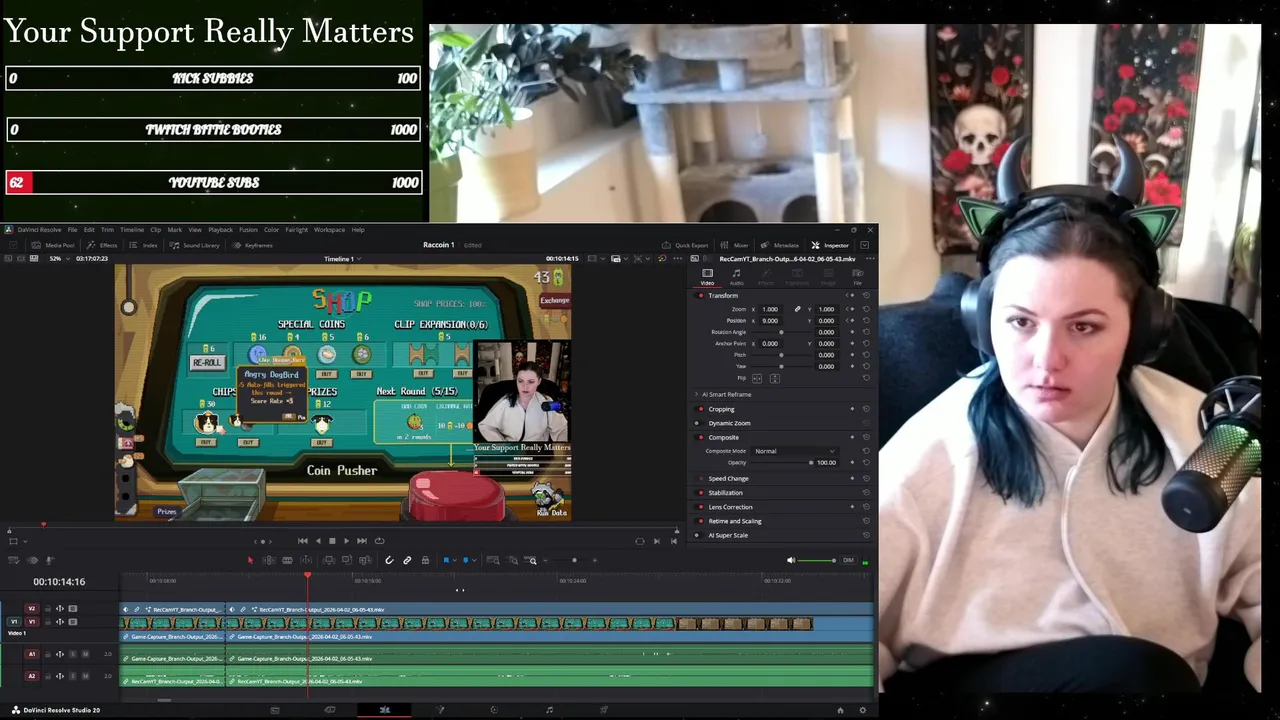Click the Position X value field
Screen dimensions: 1280x720
click(772, 320)
